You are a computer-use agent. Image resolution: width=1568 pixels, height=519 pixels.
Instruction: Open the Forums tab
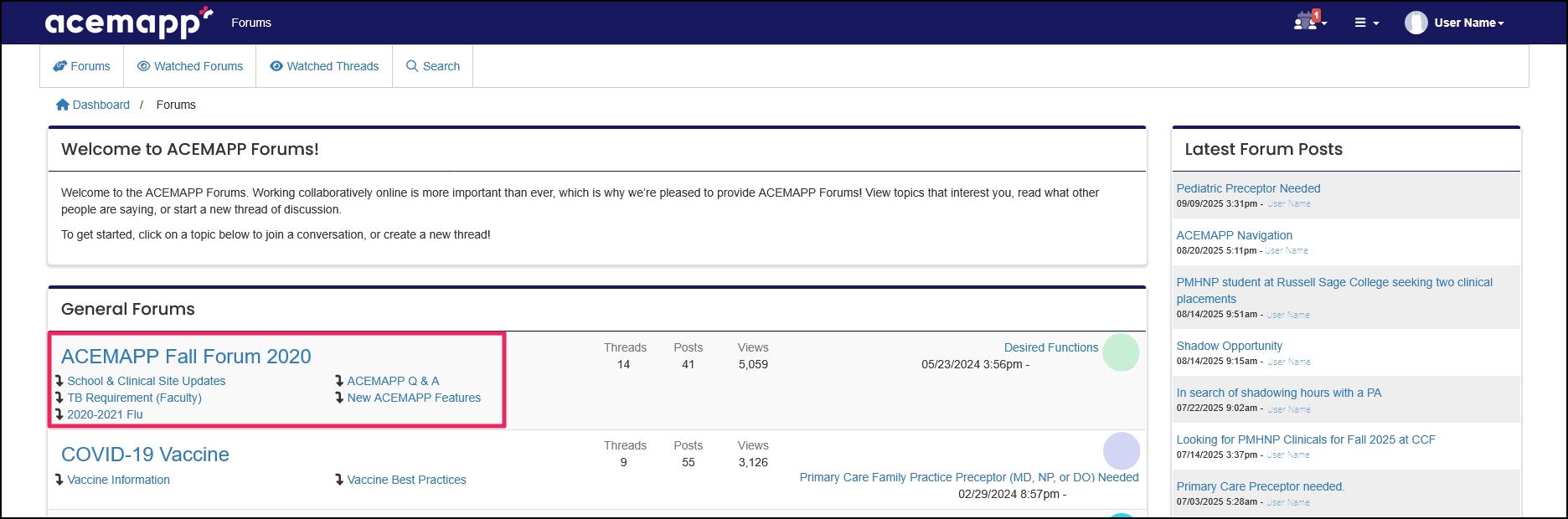[82, 66]
